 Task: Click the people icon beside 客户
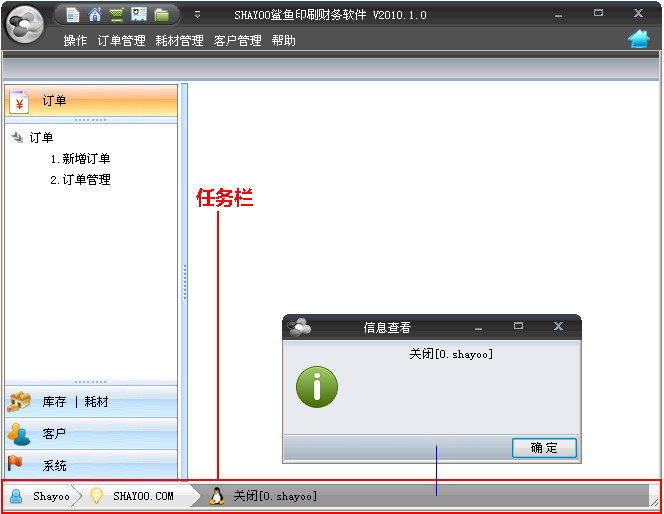[19, 434]
